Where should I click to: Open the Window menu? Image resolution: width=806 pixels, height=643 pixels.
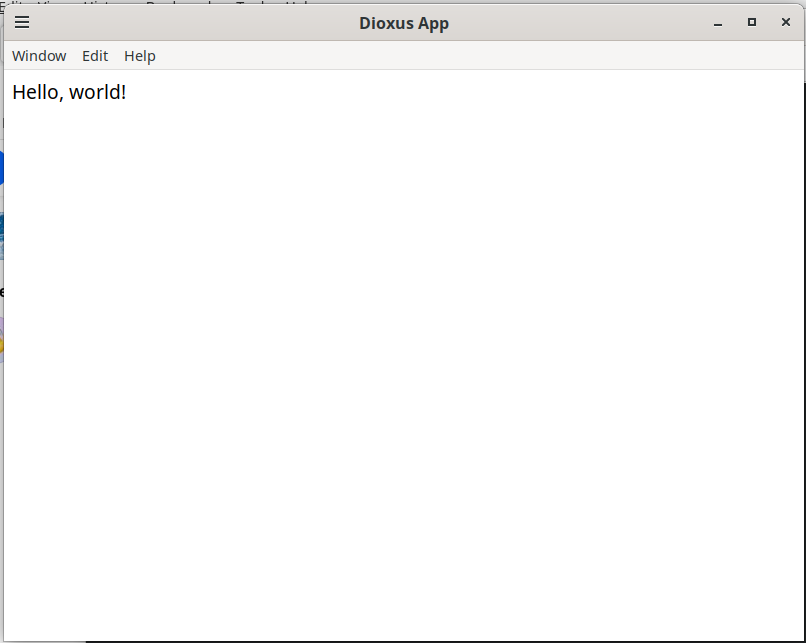point(39,56)
